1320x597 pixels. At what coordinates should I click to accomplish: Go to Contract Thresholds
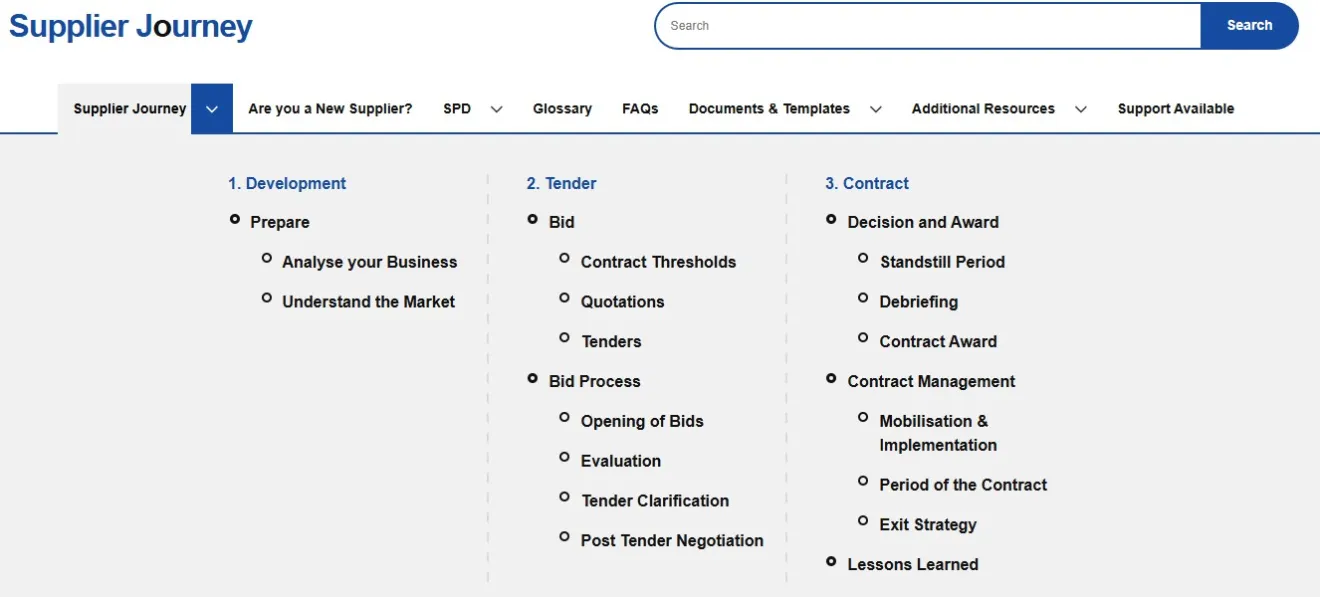[x=658, y=261]
